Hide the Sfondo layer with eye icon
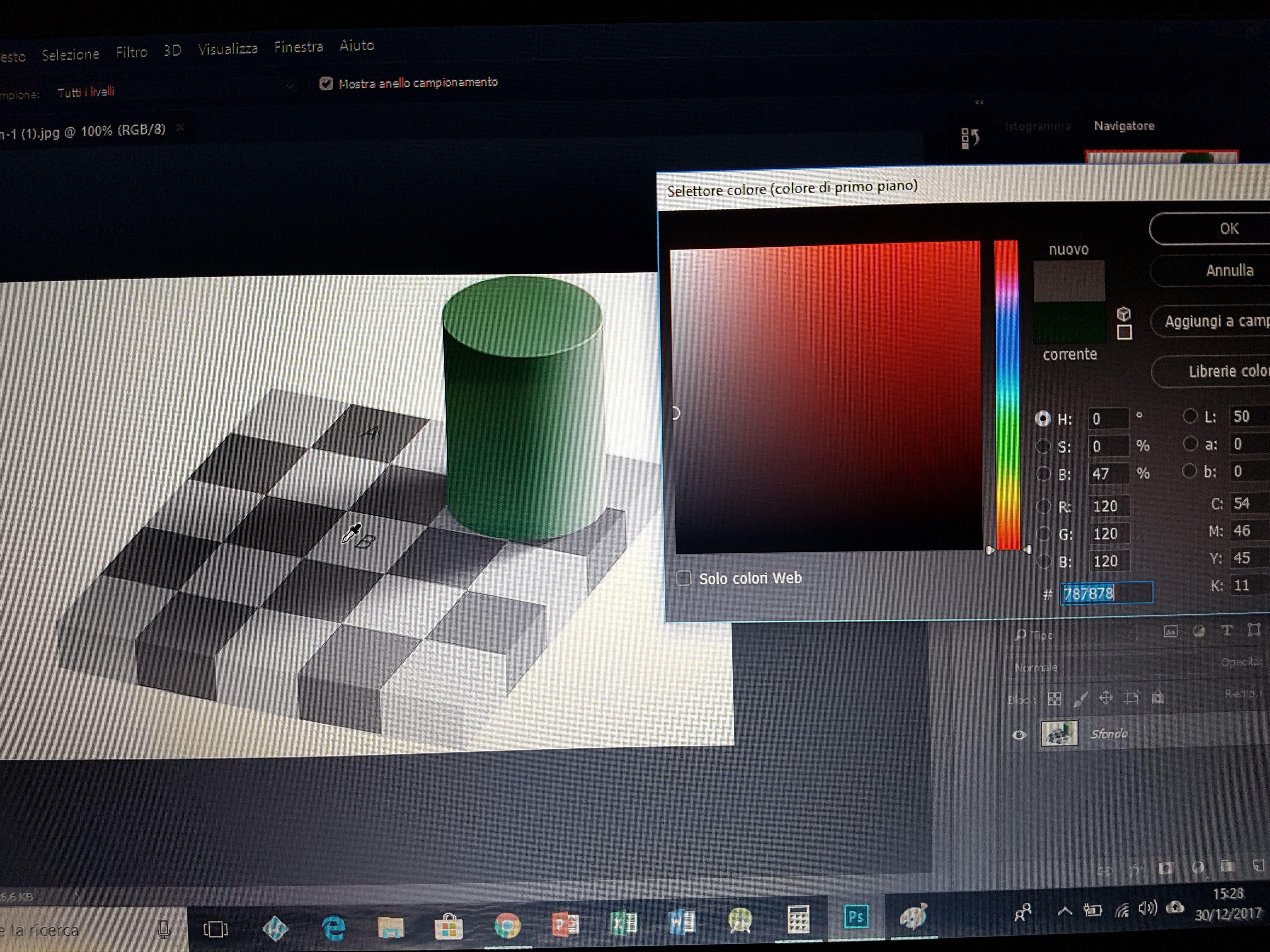The height and width of the screenshot is (952, 1270). pyautogui.click(x=1019, y=735)
